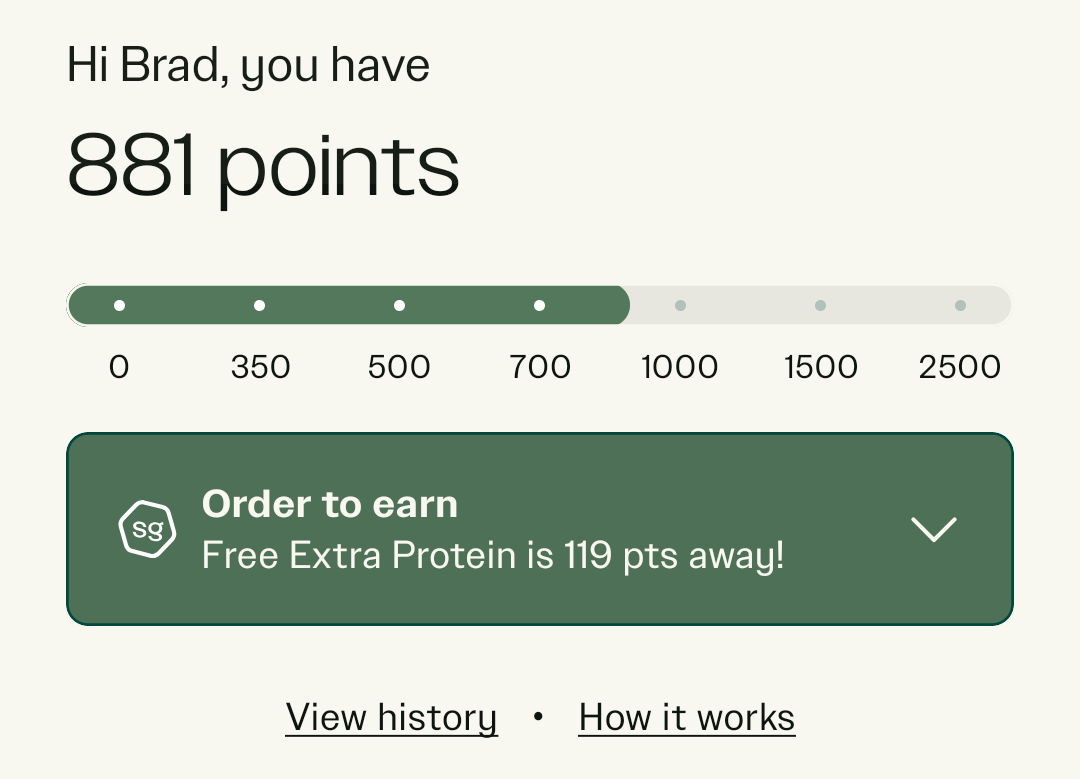Click the 1000 milestone label

680,367
